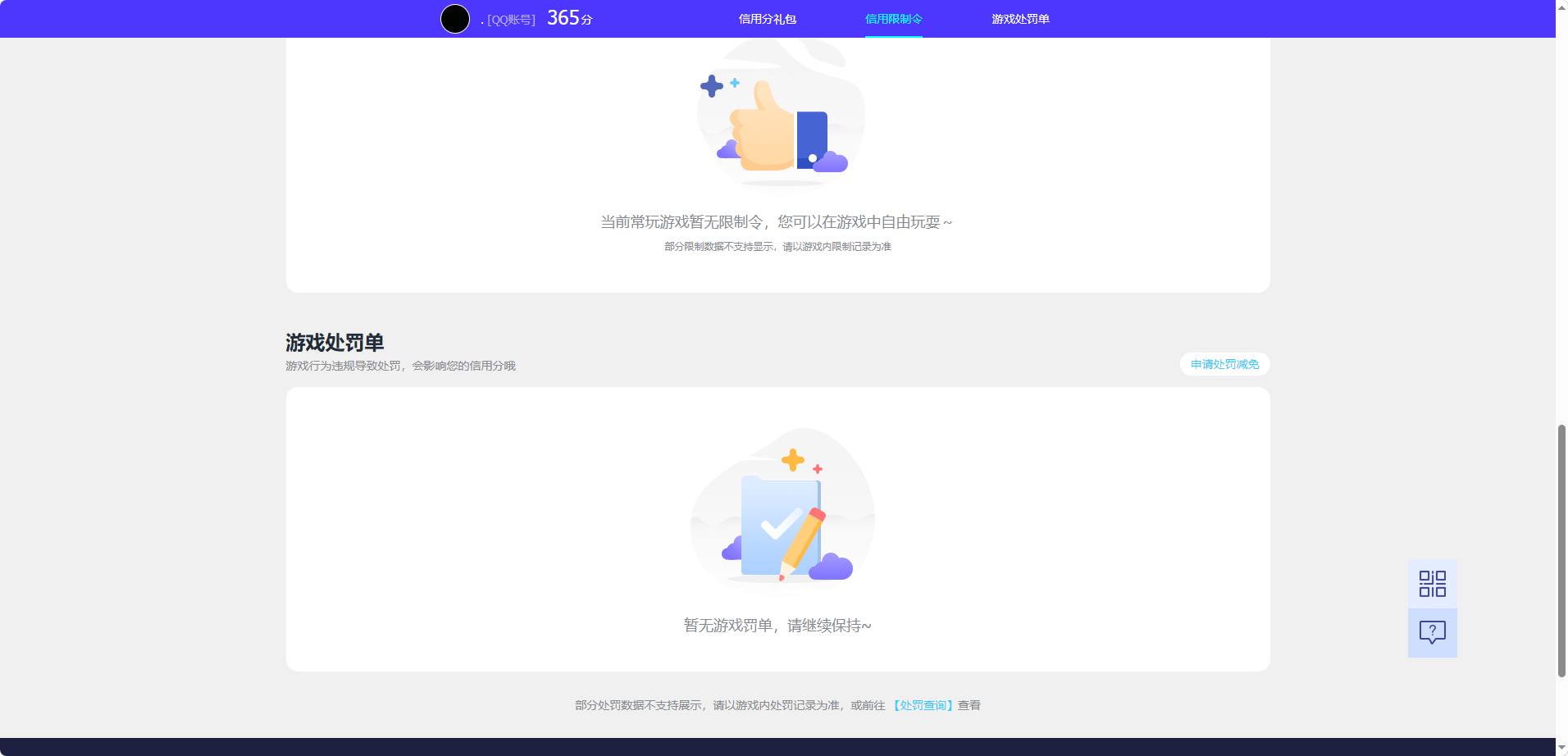Click the 申请处罚减免 button
Screen dimensions: 1568x756
coord(1224,364)
